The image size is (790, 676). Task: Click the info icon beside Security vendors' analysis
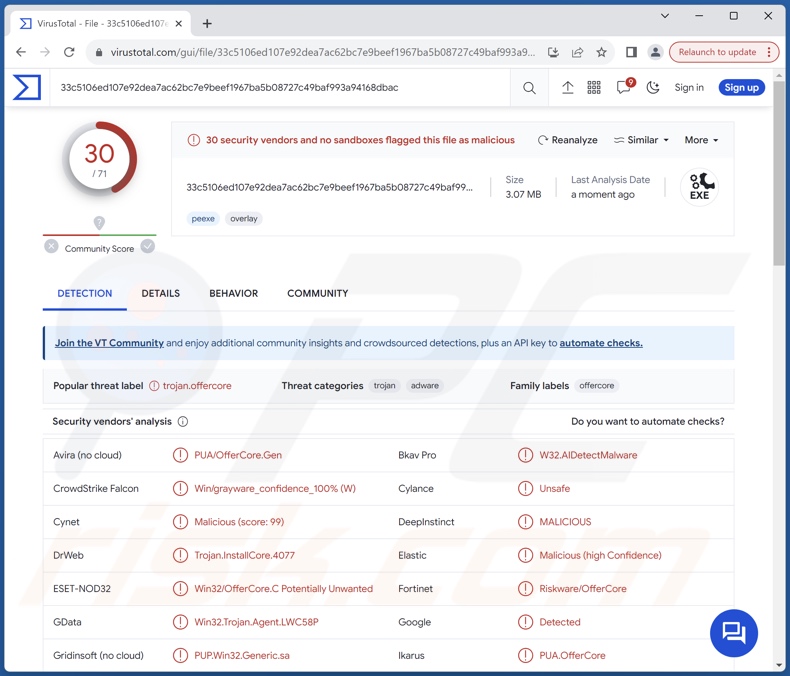183,422
